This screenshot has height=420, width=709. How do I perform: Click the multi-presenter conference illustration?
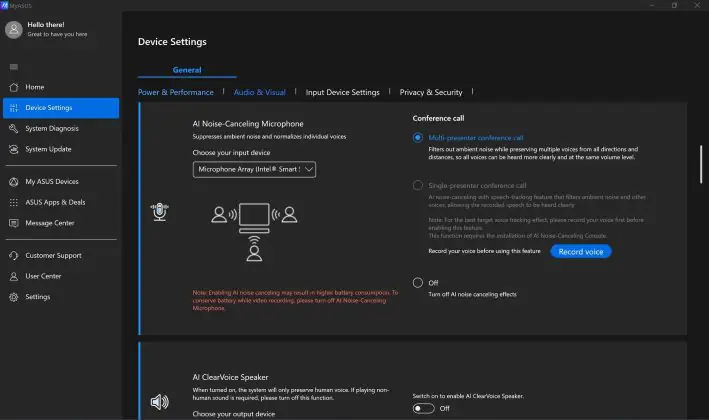(x=254, y=232)
